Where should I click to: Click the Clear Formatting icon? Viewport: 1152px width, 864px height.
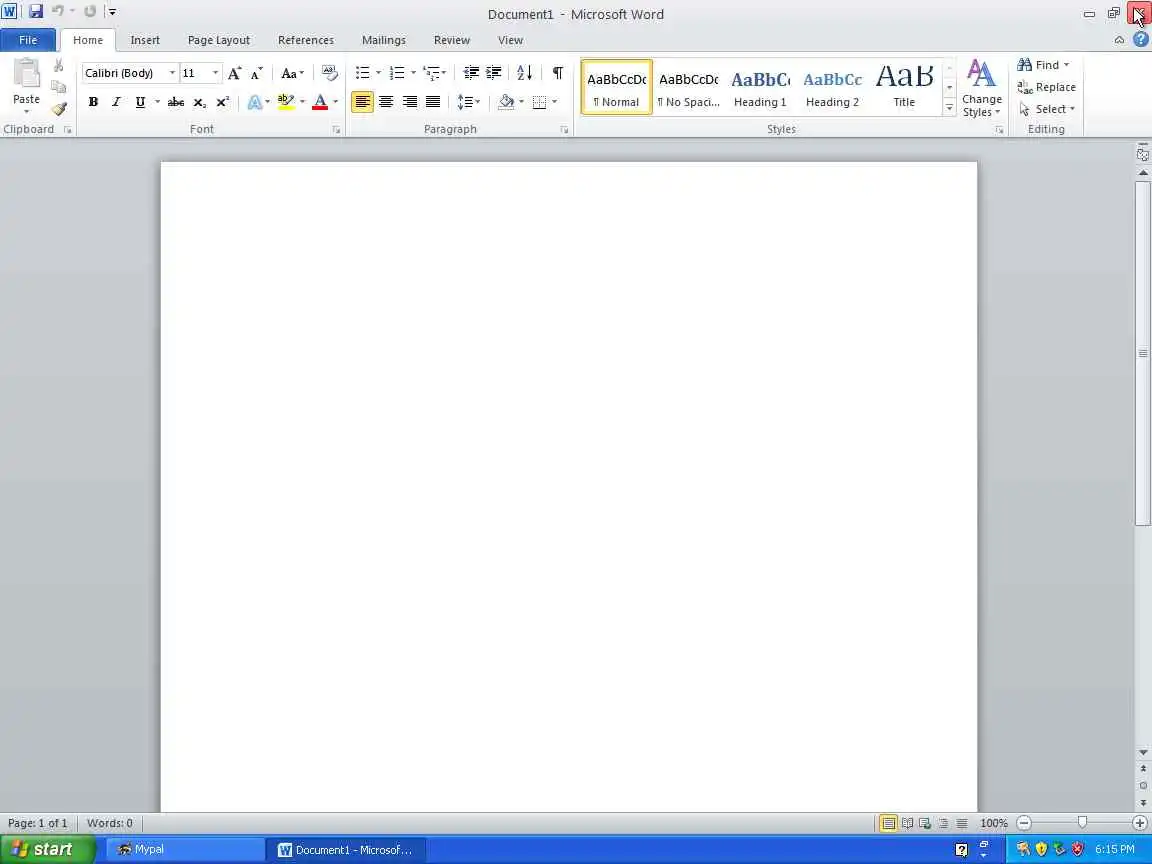click(x=330, y=73)
